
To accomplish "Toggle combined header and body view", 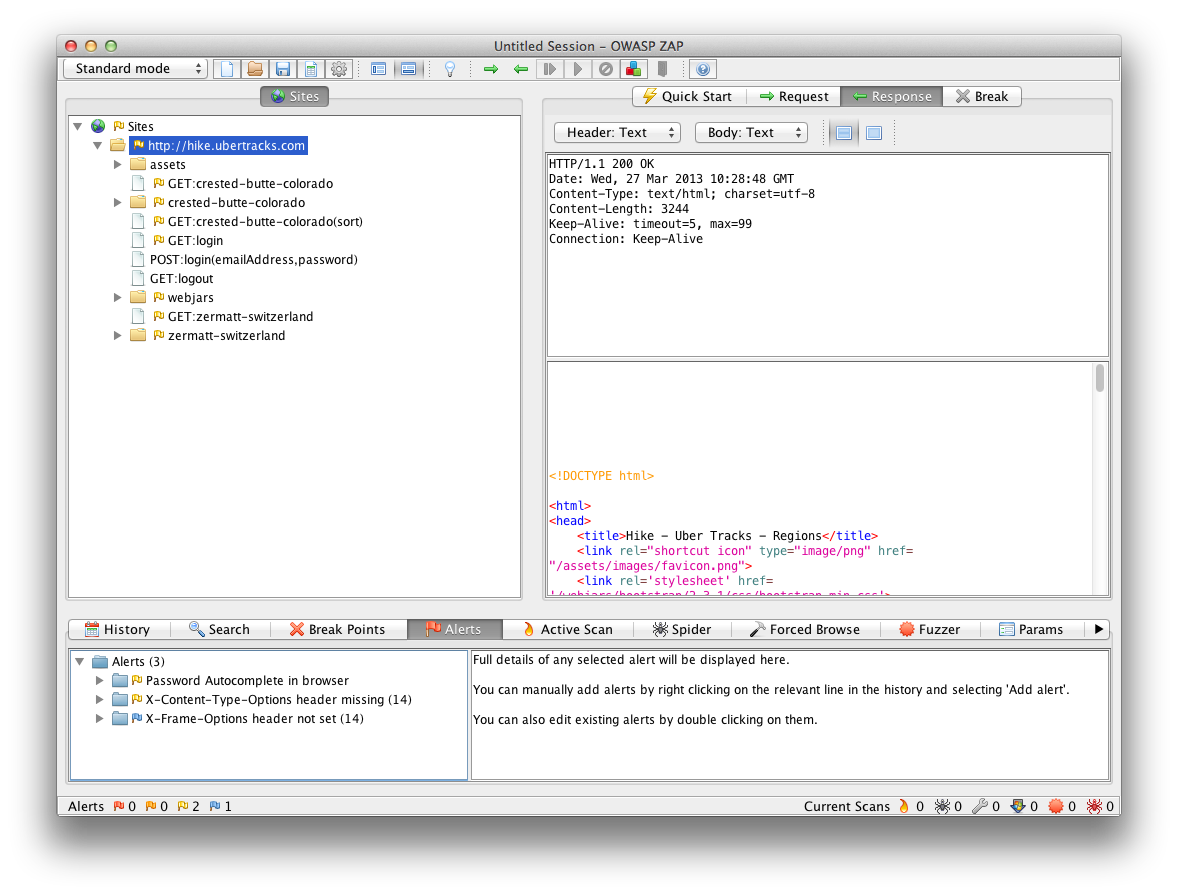I will [x=873, y=133].
